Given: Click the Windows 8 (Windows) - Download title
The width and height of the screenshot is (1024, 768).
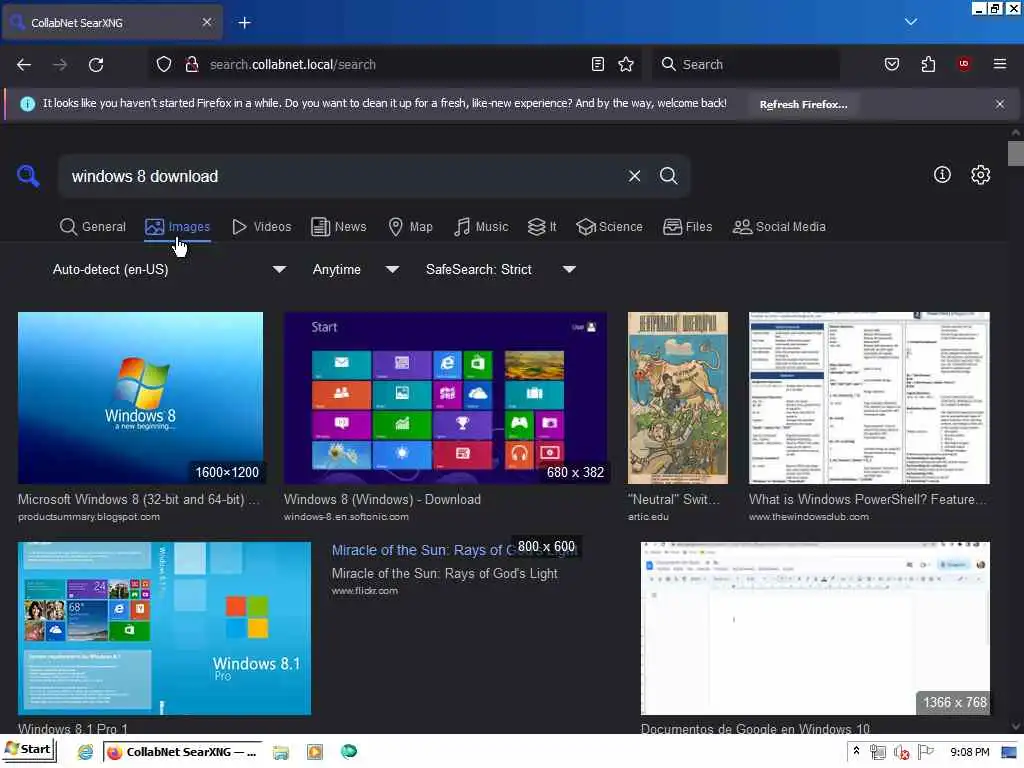Looking at the screenshot, I should point(382,500).
